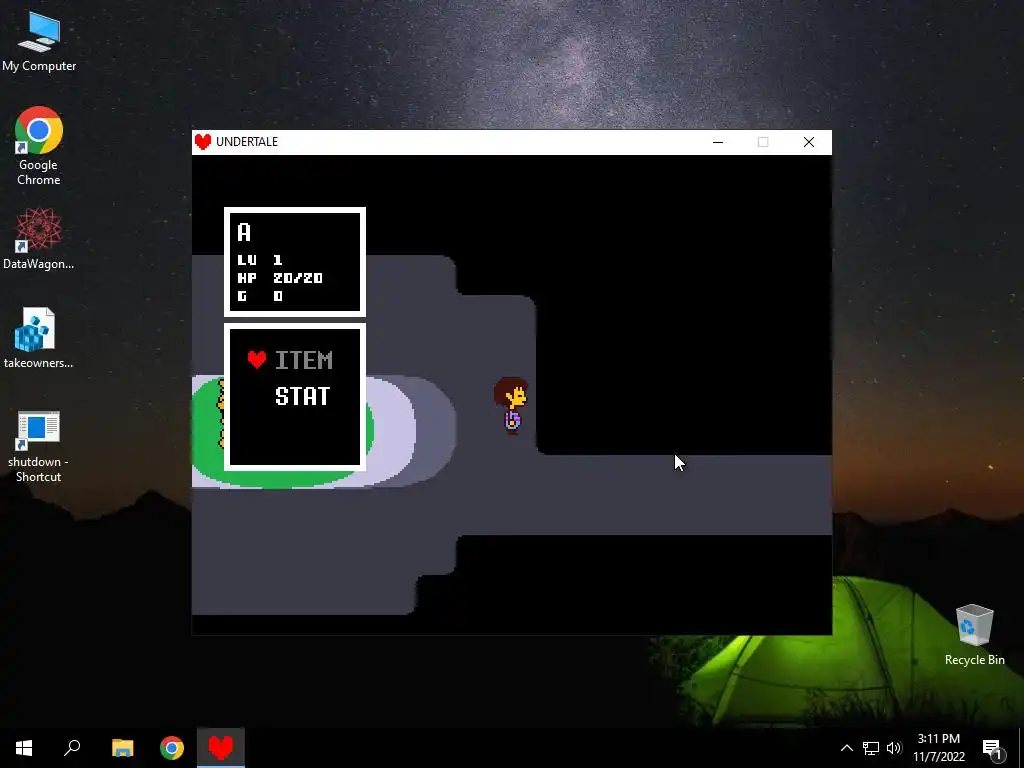1024x768 pixels.
Task: Select ITEM in the Undertale menu
Action: 304,360
